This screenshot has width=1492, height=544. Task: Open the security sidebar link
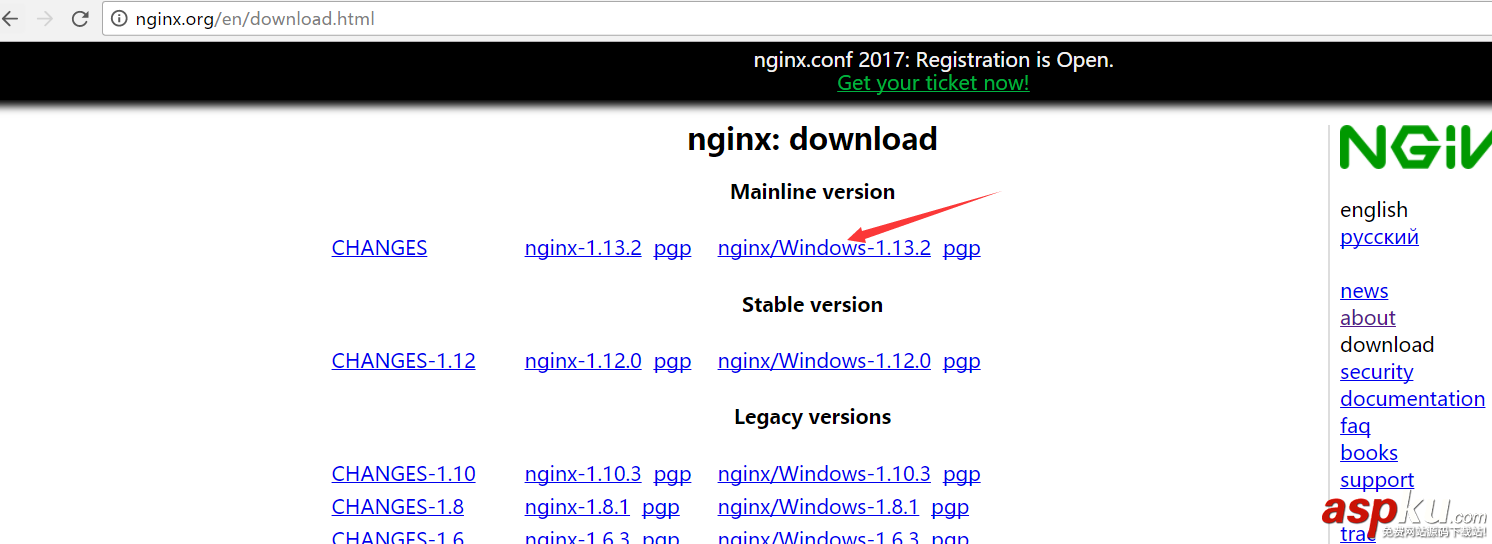tap(1376, 372)
